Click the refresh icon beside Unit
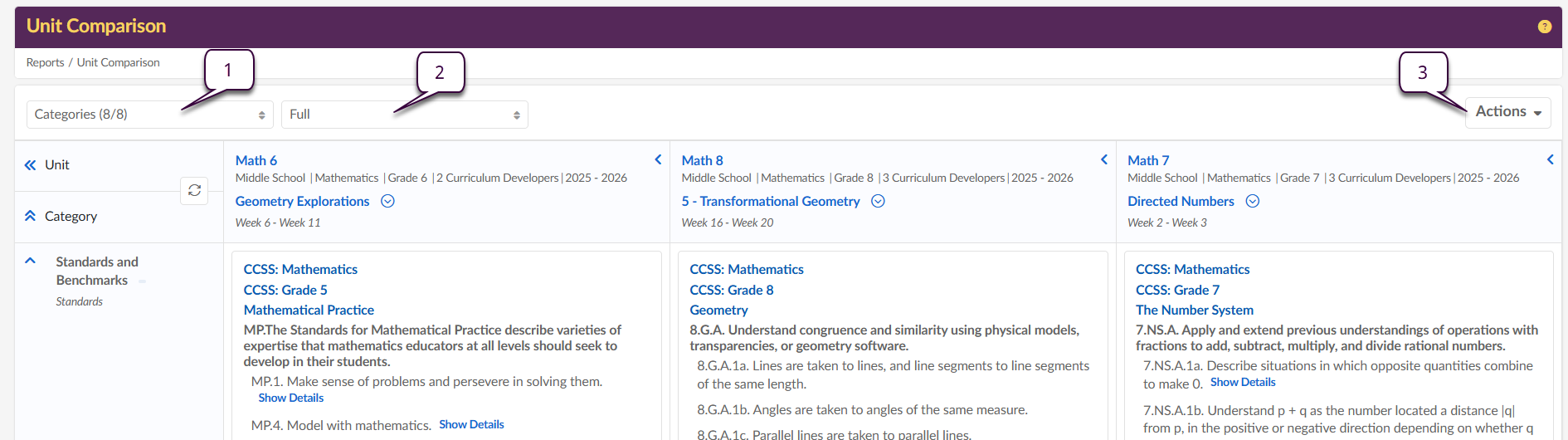1568x440 pixels. point(194,190)
